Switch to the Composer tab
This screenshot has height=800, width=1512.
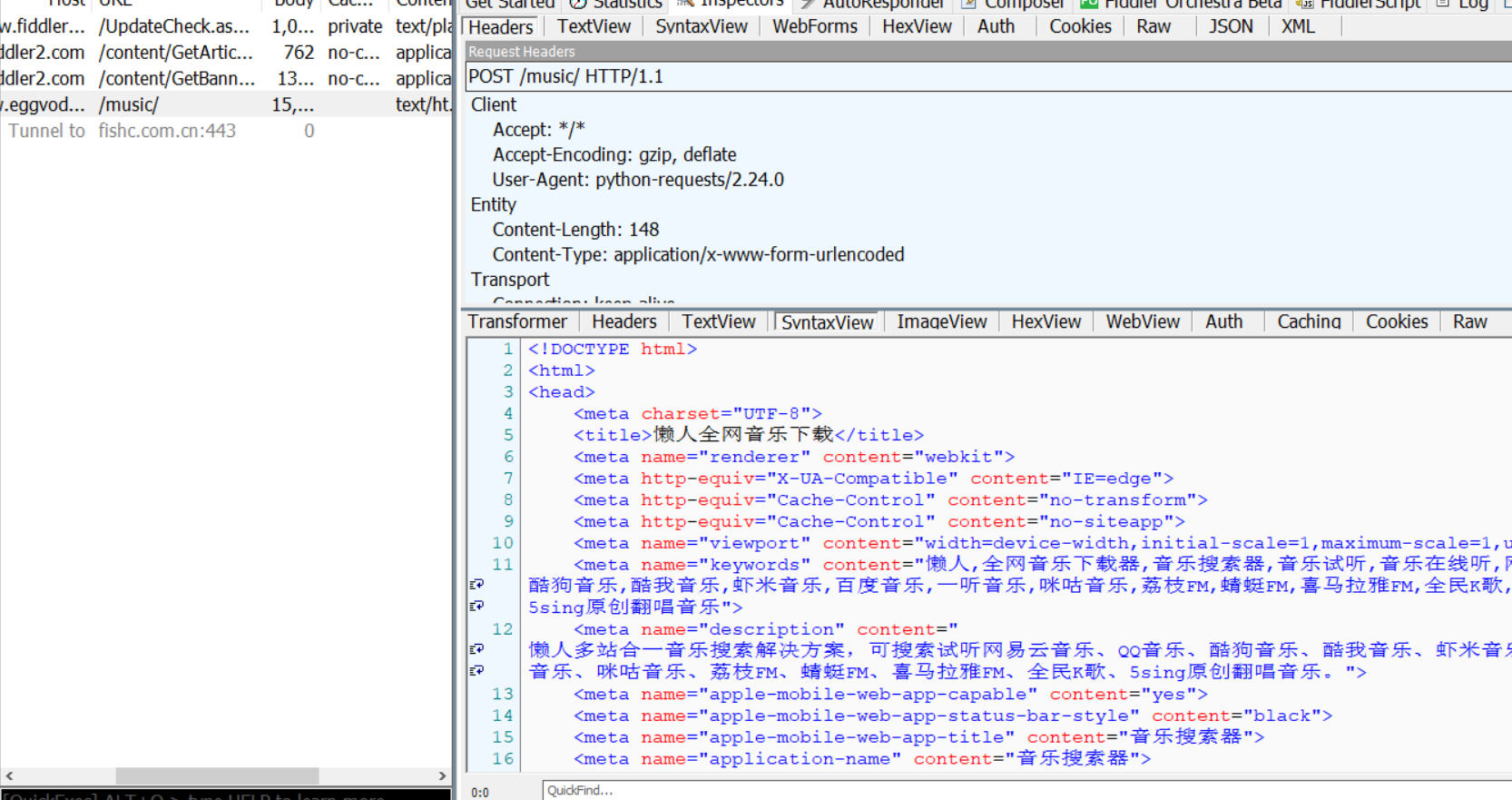coord(1014,4)
